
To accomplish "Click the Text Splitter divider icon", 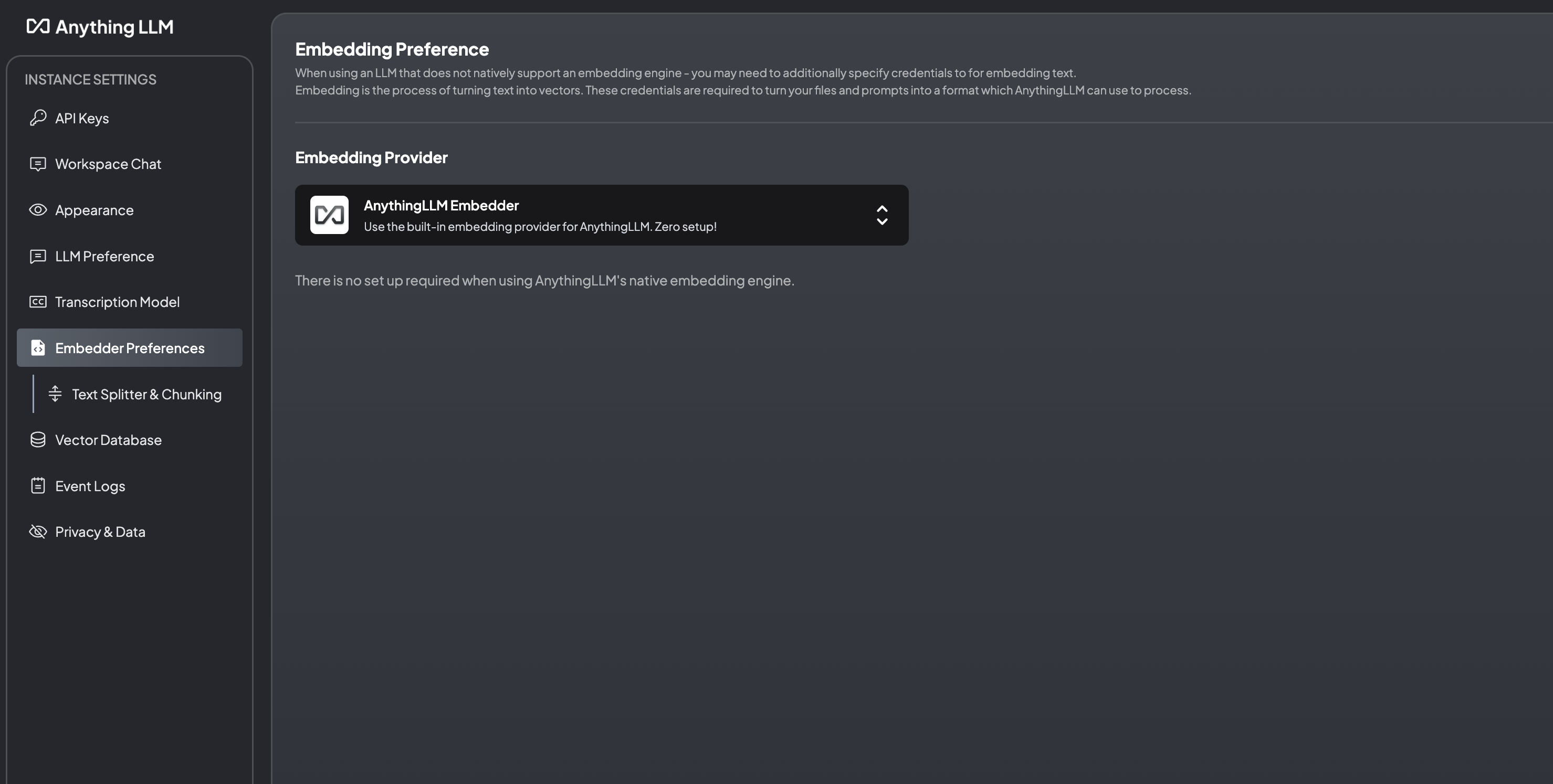I will 55,394.
